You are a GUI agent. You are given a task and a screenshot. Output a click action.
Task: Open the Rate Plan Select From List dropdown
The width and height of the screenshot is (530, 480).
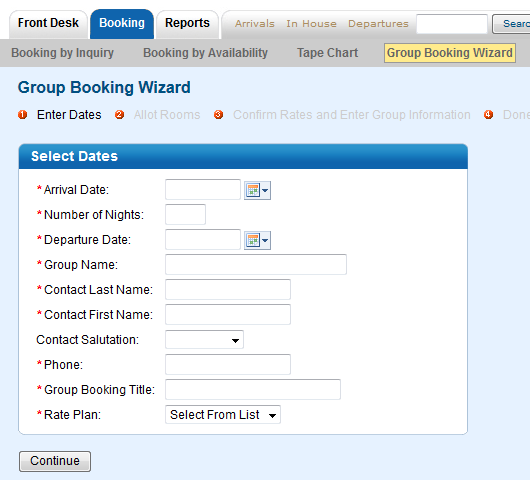pos(223,415)
